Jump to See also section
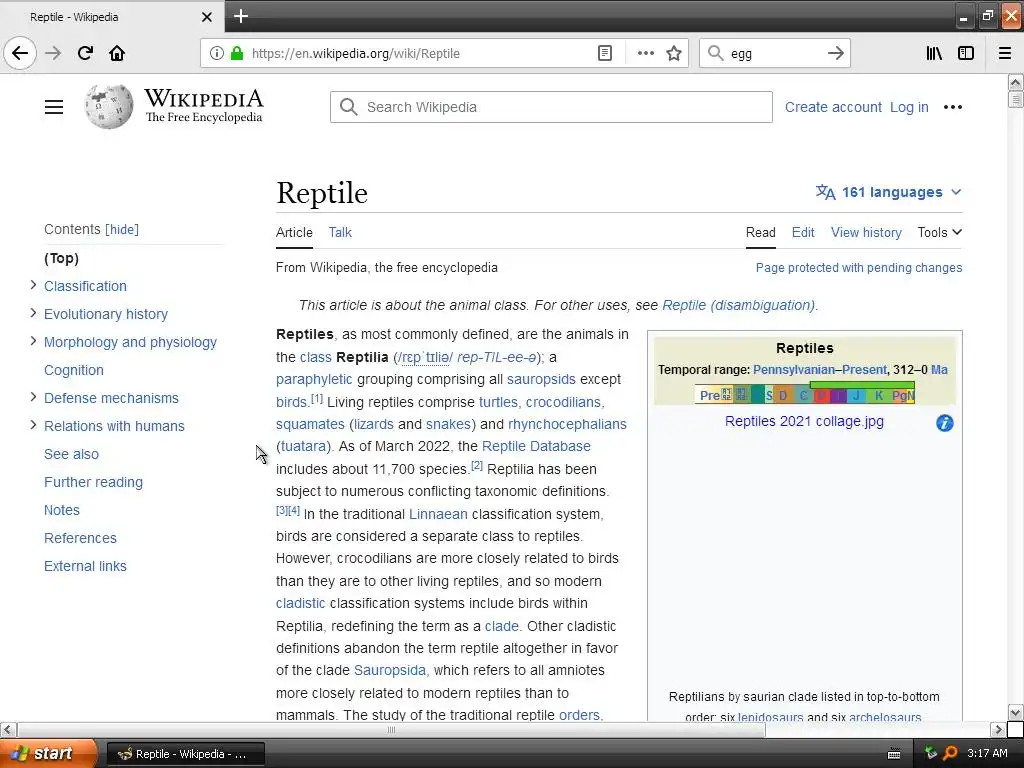 click(x=71, y=454)
